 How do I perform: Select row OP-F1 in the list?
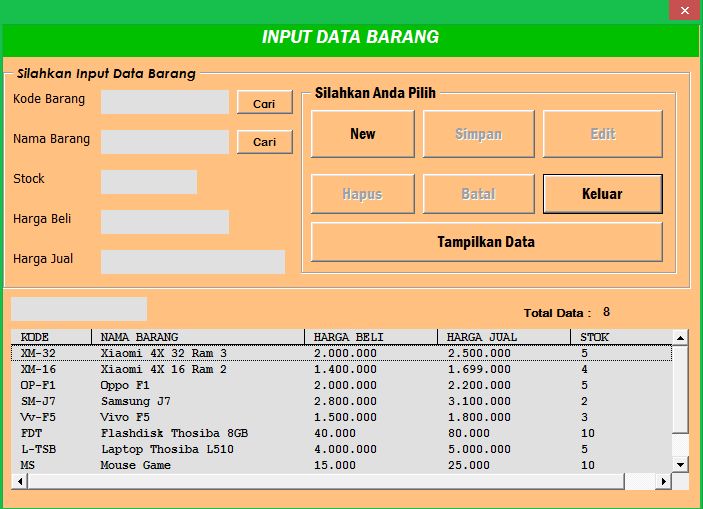click(342, 385)
